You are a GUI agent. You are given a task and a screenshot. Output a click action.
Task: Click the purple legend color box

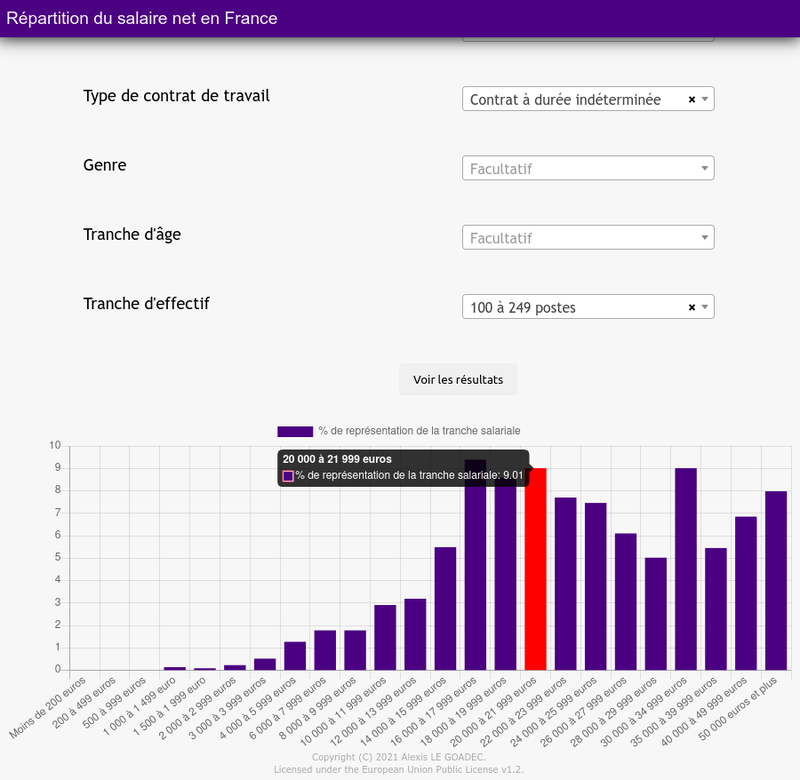pyautogui.click(x=295, y=431)
